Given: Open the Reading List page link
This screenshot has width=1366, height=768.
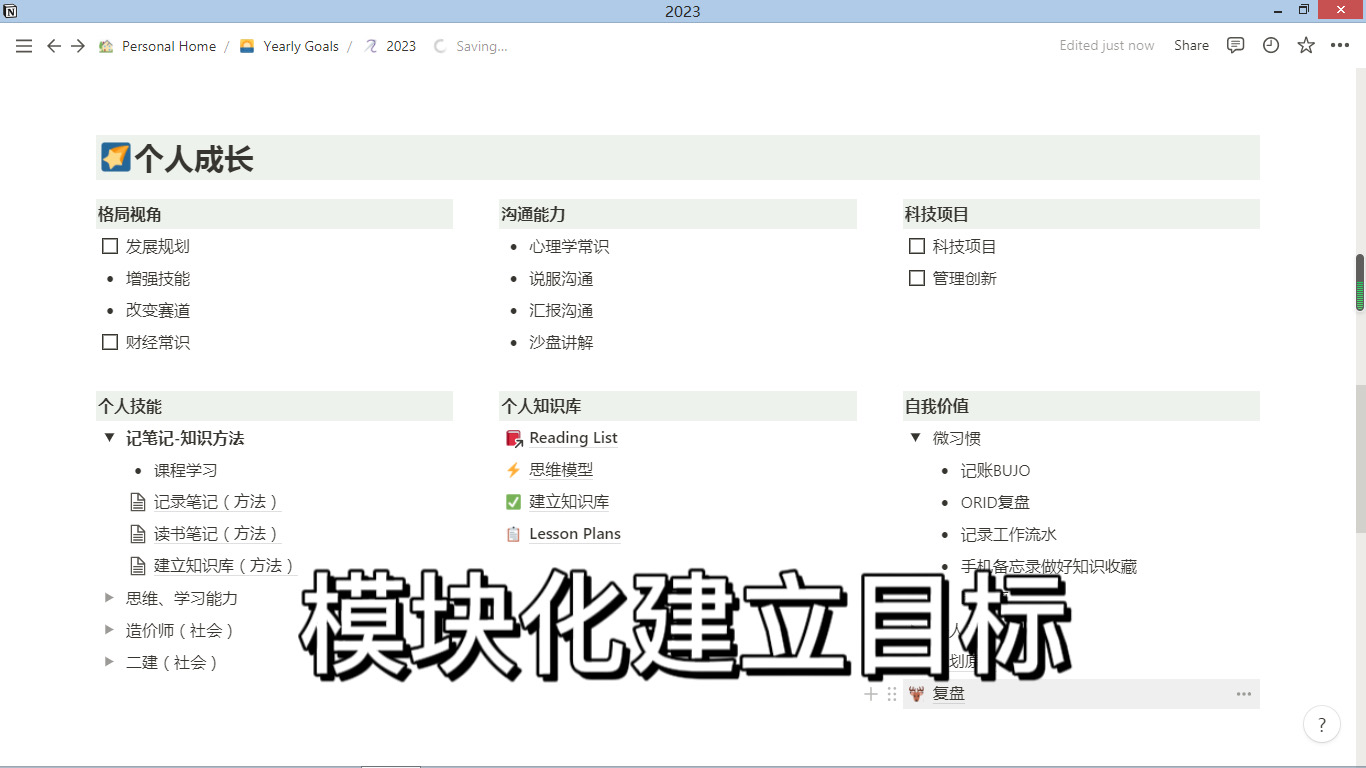Looking at the screenshot, I should [x=573, y=438].
